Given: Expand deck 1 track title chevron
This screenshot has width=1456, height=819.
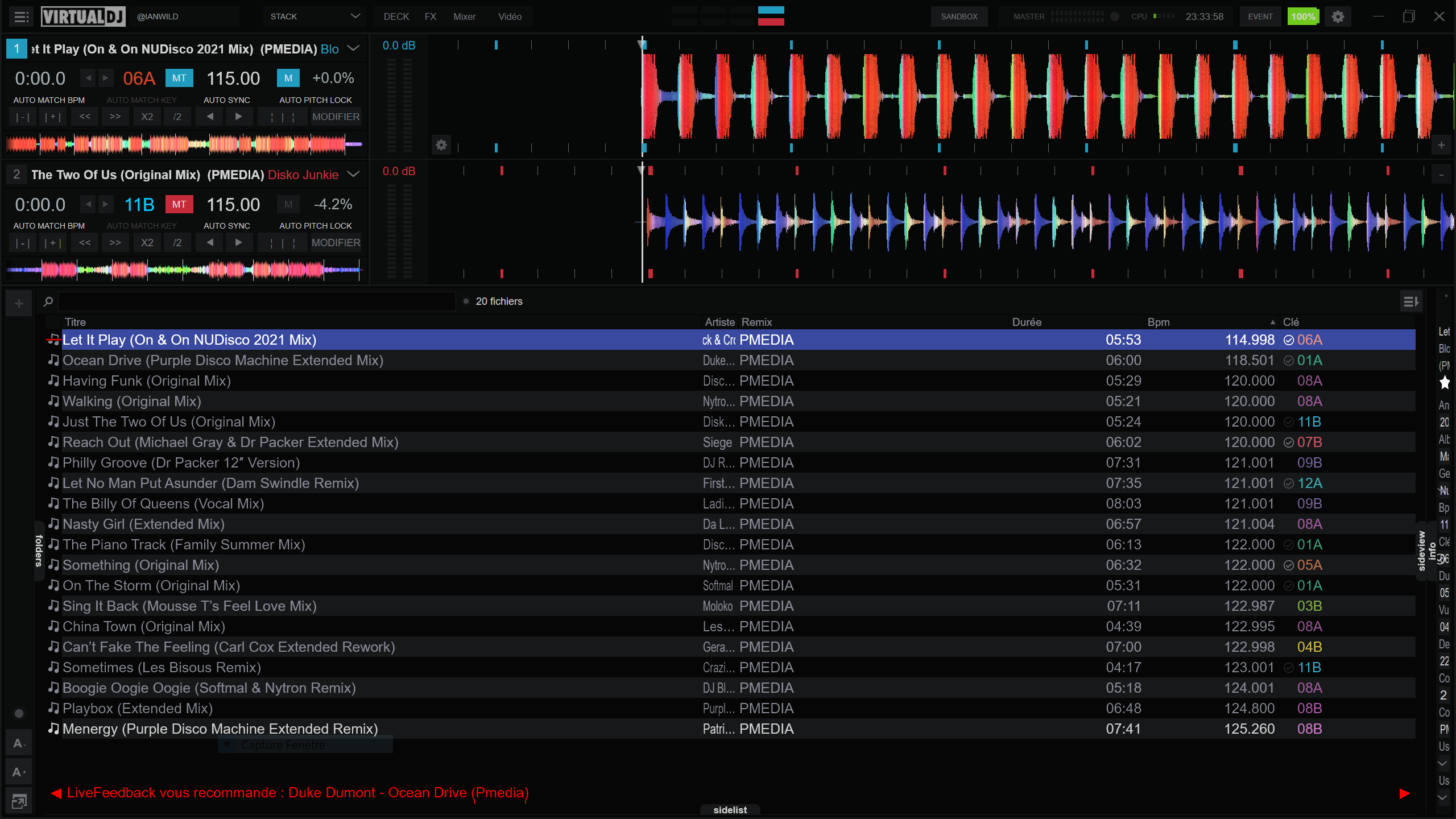Looking at the screenshot, I should pyautogui.click(x=353, y=48).
